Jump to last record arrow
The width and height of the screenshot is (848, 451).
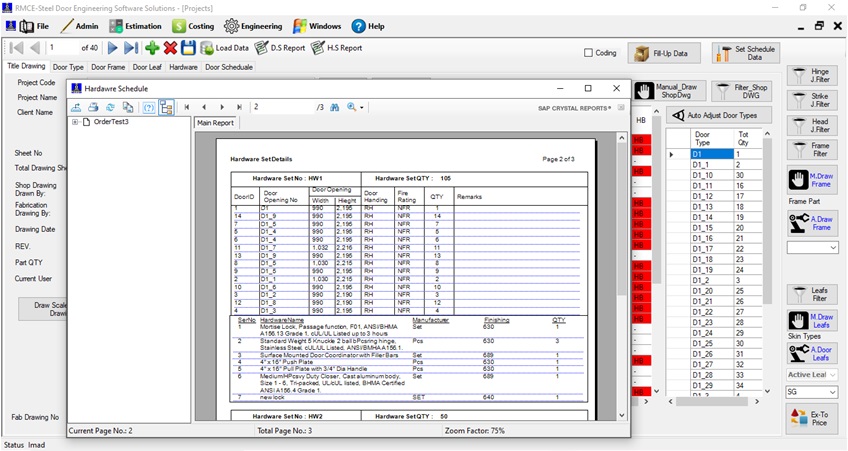(x=131, y=48)
